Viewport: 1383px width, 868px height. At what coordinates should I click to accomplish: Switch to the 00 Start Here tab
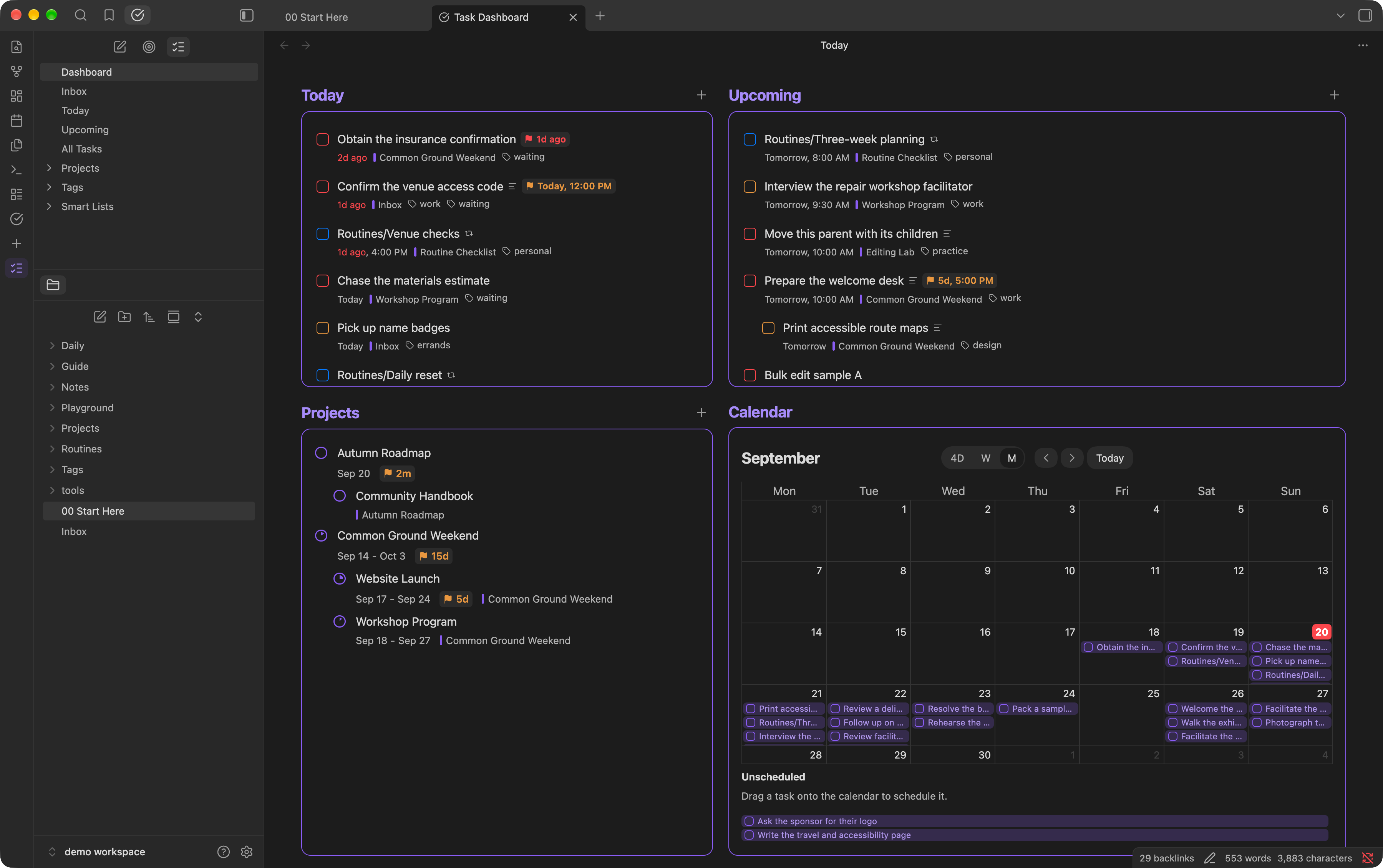316,17
